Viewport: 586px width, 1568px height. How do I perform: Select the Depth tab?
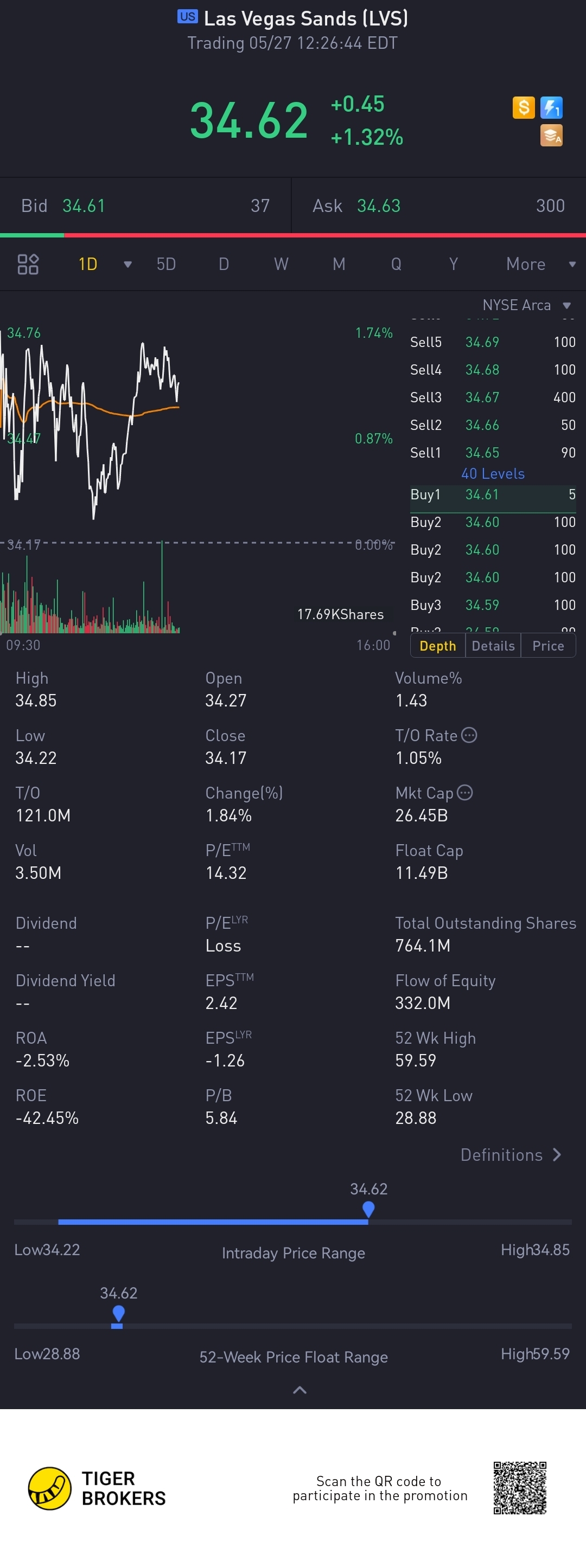point(437,646)
